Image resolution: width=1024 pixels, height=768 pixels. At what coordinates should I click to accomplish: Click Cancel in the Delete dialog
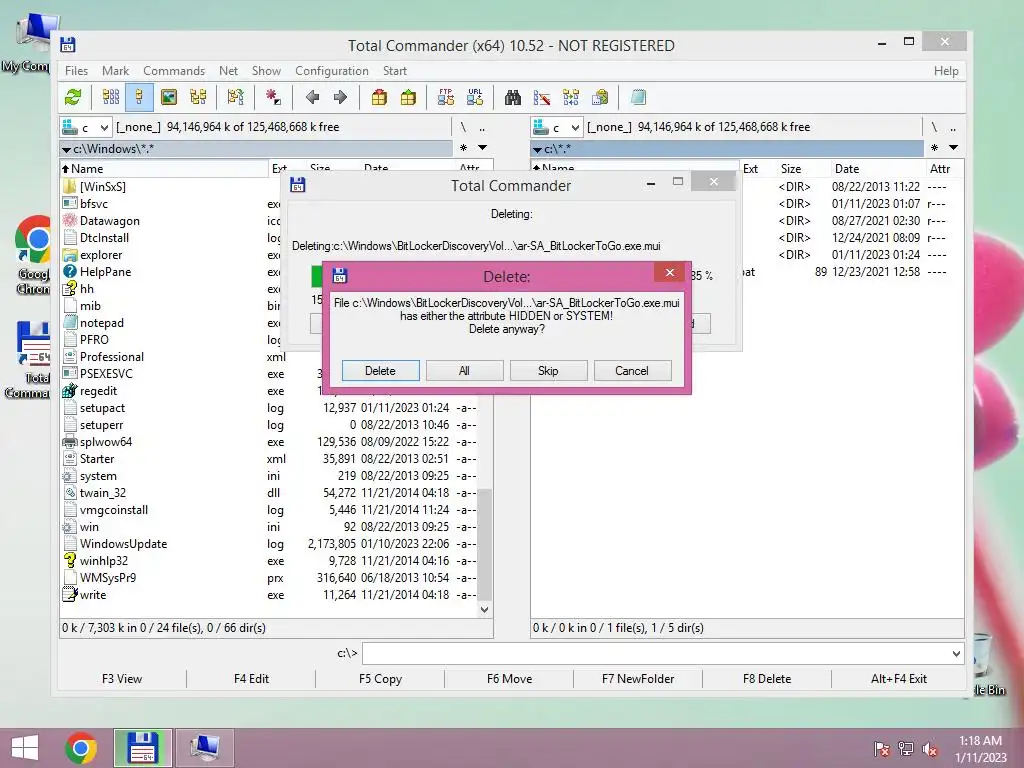[x=632, y=371]
